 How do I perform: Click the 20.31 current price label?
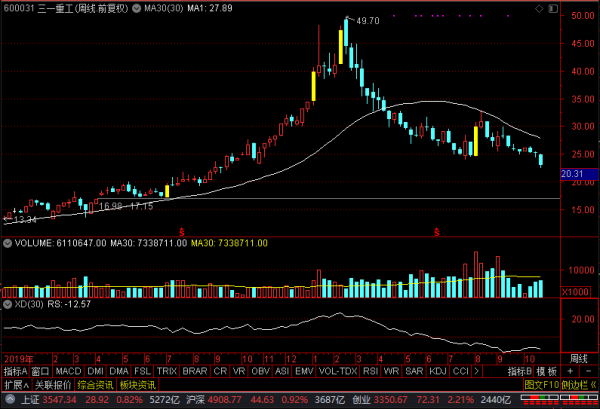tap(573, 174)
